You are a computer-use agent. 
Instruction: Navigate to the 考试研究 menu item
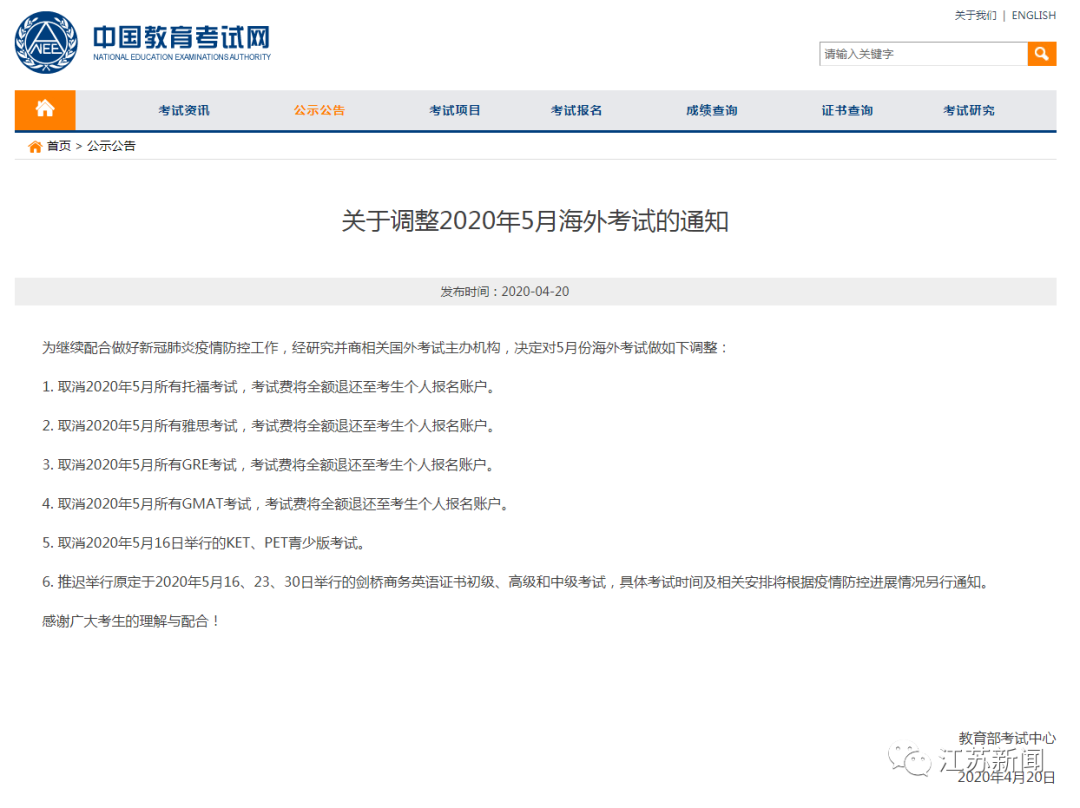pos(968,111)
